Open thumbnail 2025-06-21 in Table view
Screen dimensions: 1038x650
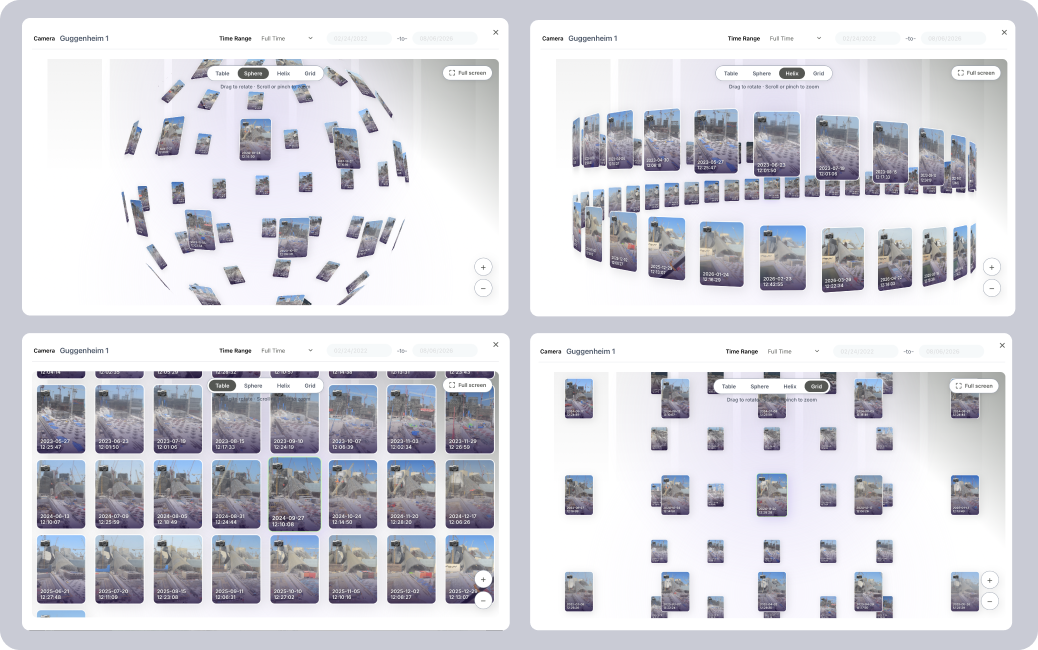(x=61, y=569)
